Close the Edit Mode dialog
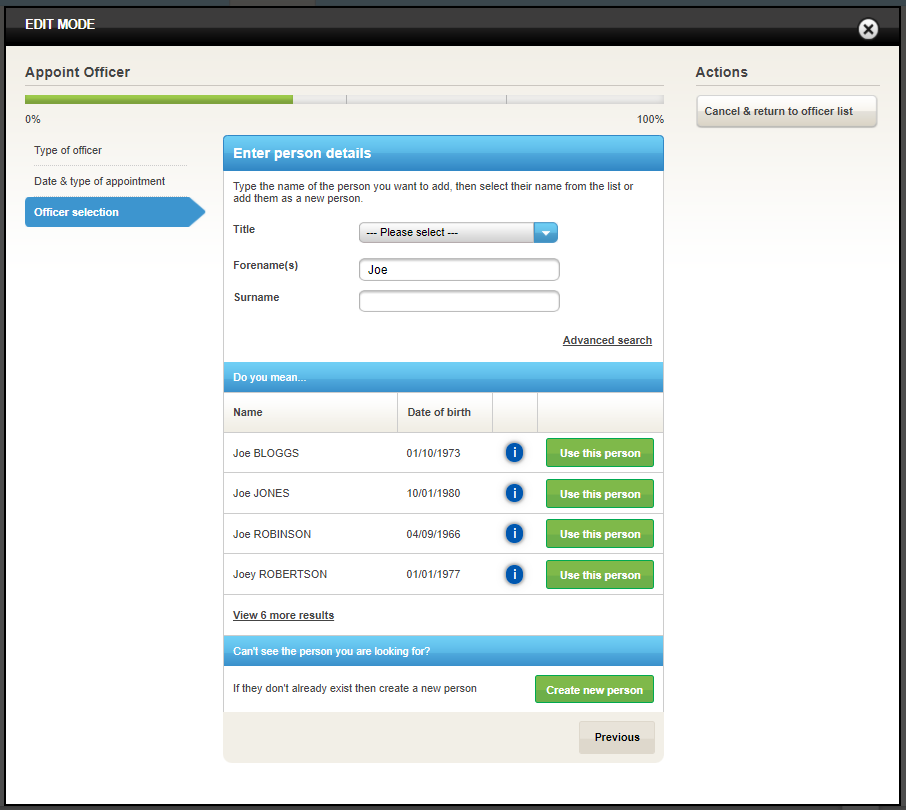 868,29
